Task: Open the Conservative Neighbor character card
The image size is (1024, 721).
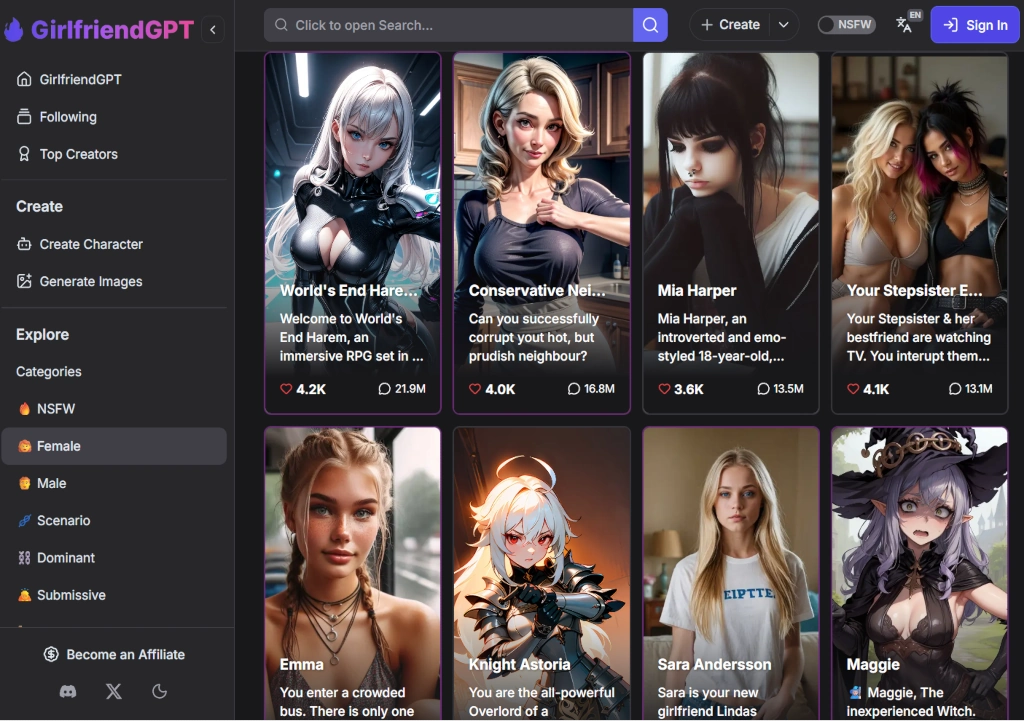Action: point(541,230)
